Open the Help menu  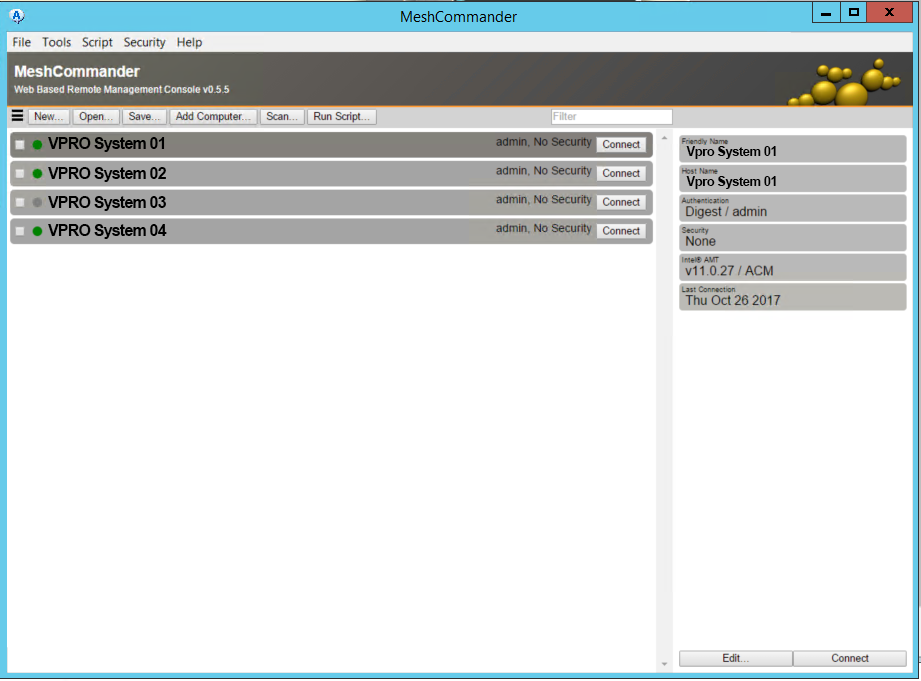point(189,42)
